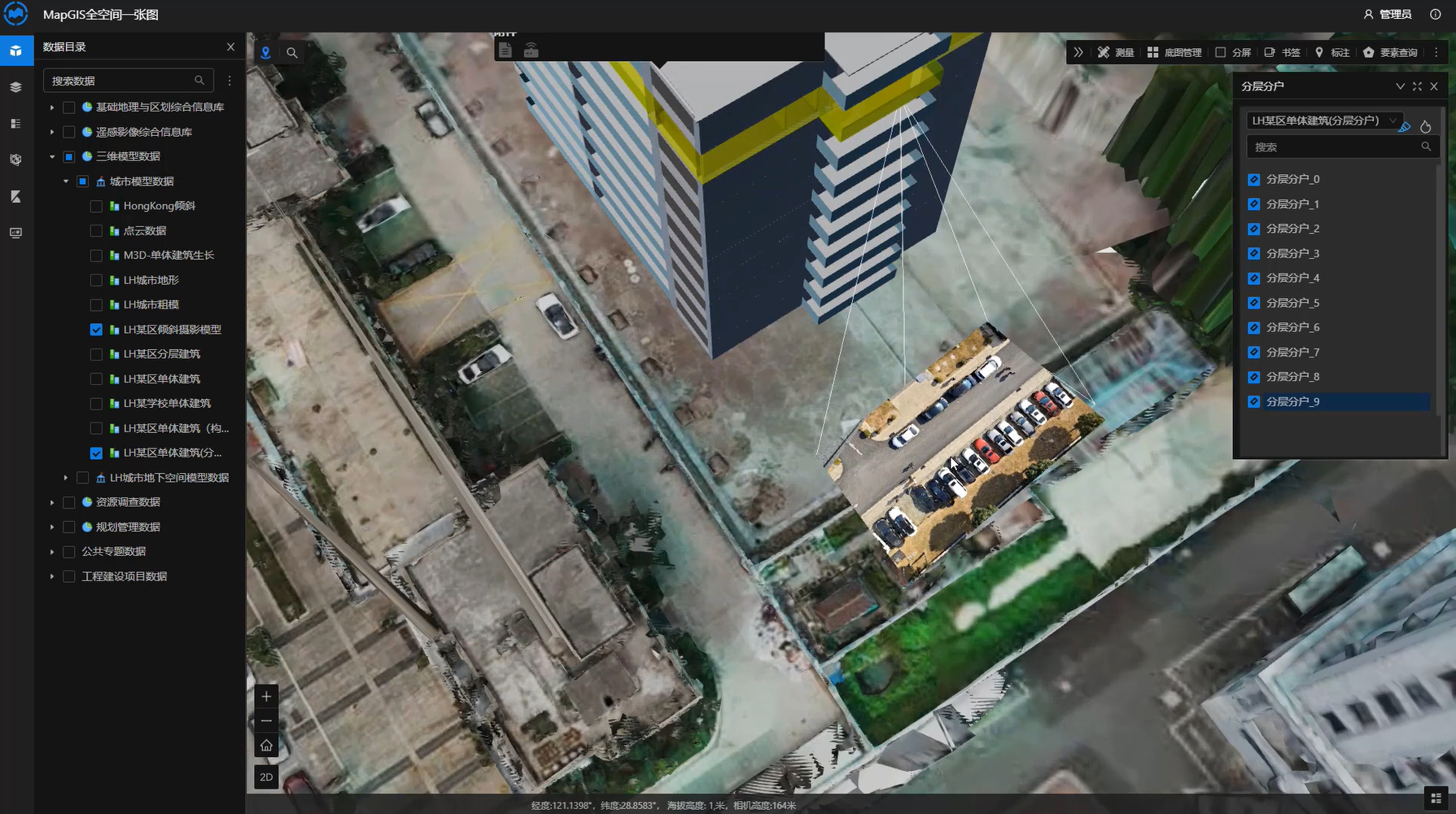Screen dimensions: 1456x814
Task: Collapse the top toolbar with double-chevron icon
Action: click(x=1078, y=52)
